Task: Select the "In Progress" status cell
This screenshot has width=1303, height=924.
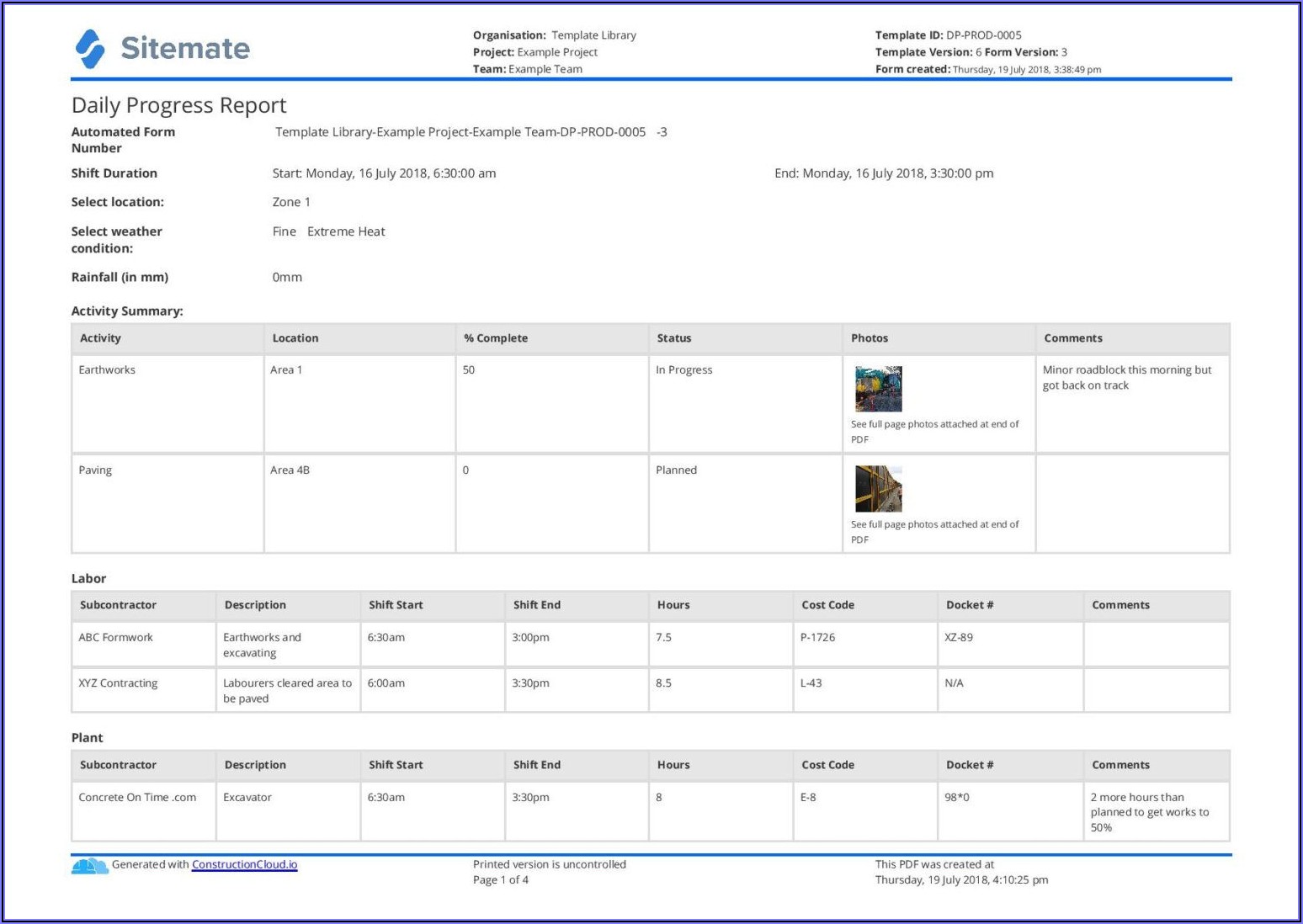Action: [683, 370]
